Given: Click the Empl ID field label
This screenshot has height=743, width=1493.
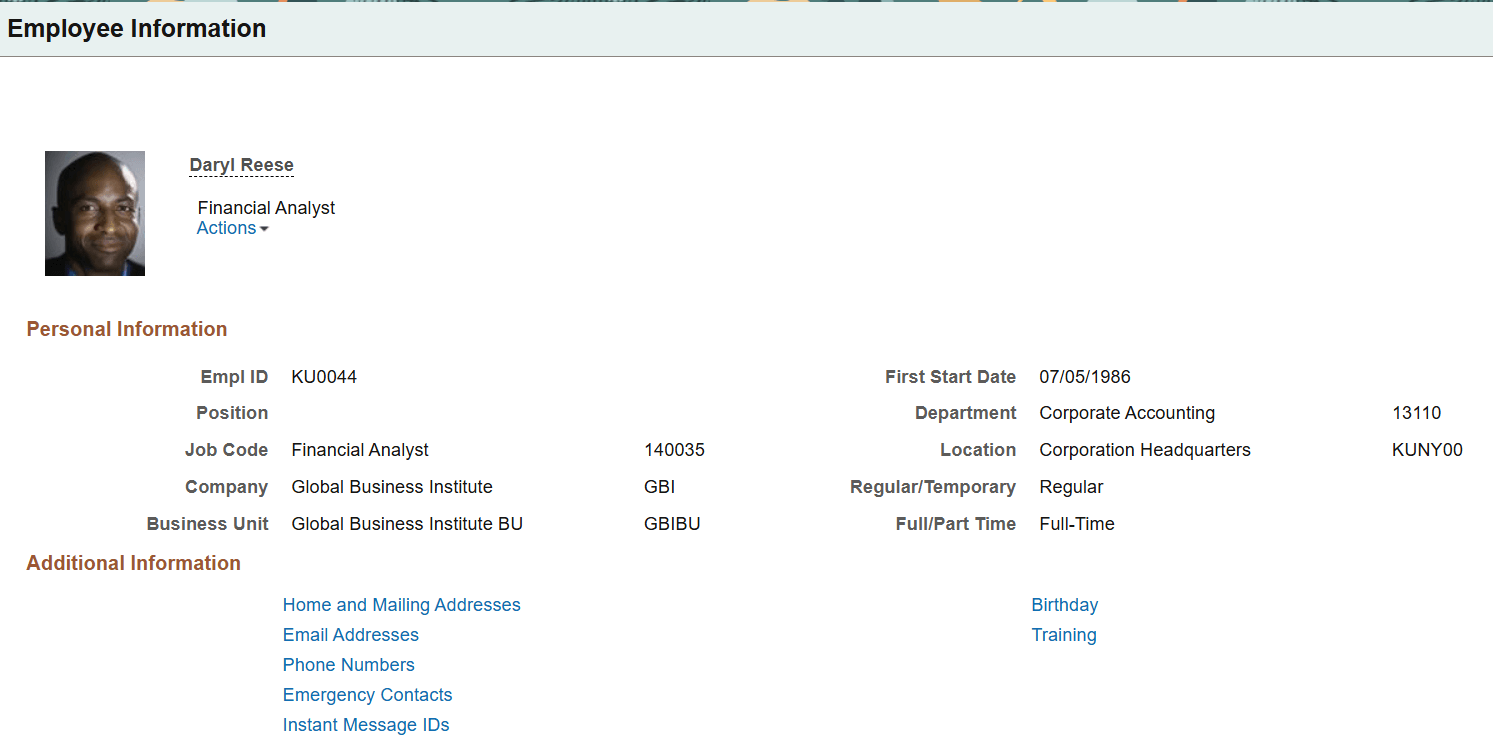Looking at the screenshot, I should 234,377.
